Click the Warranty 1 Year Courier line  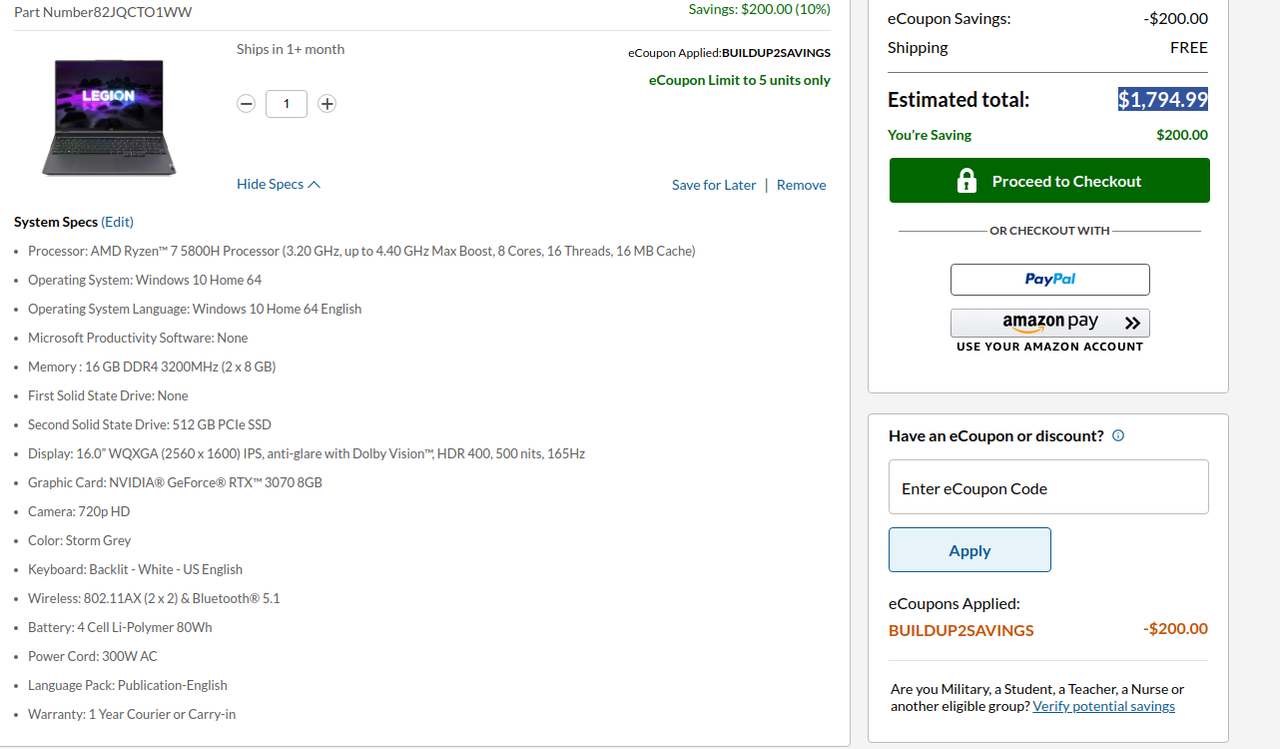point(132,715)
